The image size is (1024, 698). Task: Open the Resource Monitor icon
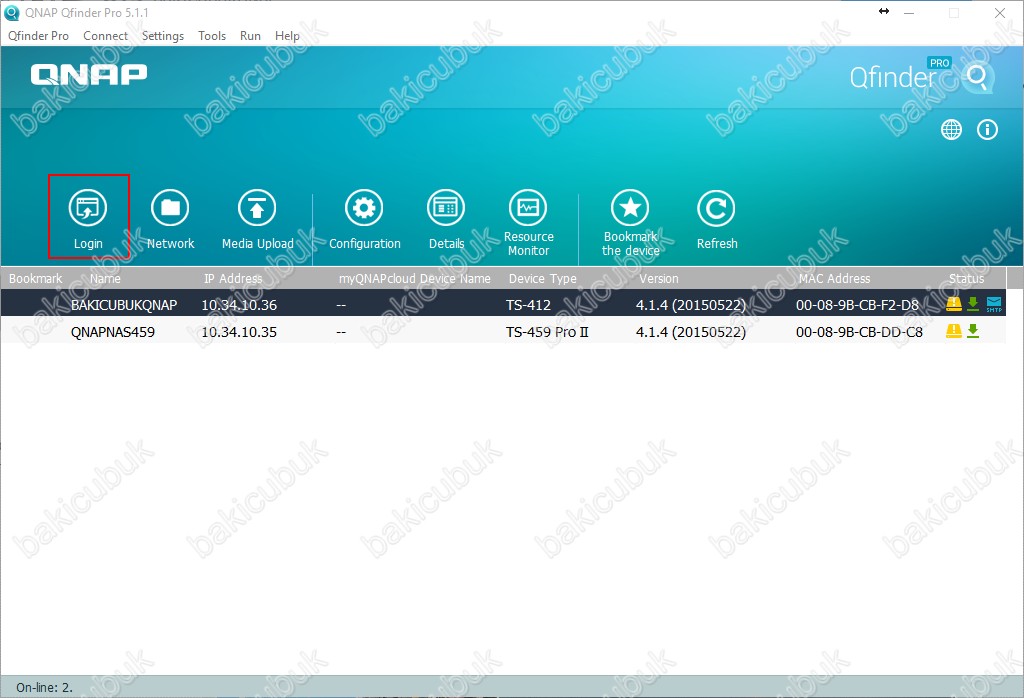(x=528, y=208)
